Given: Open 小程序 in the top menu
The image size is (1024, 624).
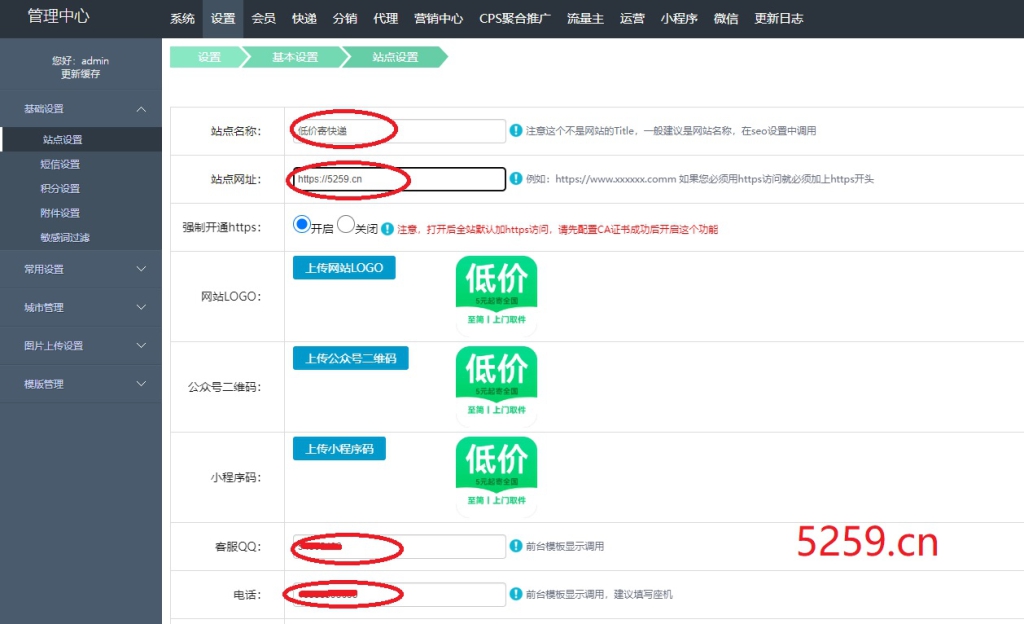Looking at the screenshot, I should pyautogui.click(x=679, y=18).
